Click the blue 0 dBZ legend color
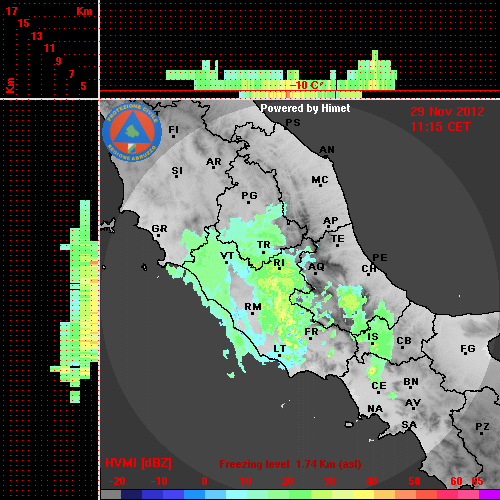The height and width of the screenshot is (500, 500). point(194,495)
